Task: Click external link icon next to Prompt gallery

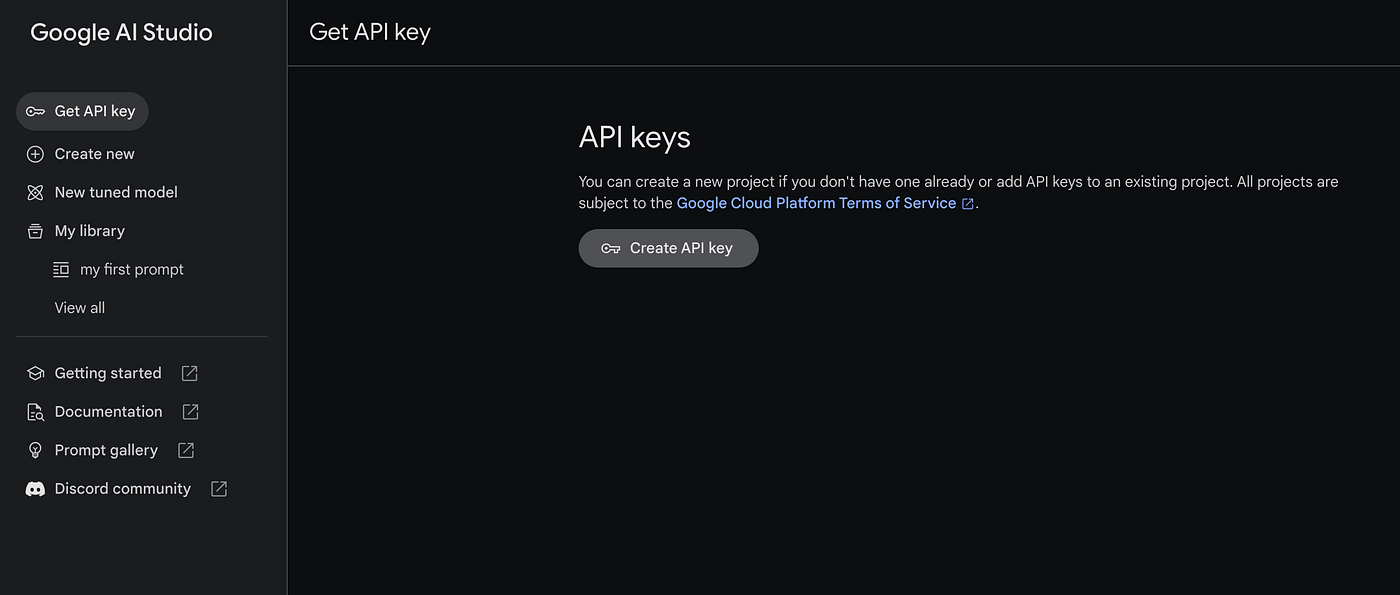Action: click(x=186, y=450)
